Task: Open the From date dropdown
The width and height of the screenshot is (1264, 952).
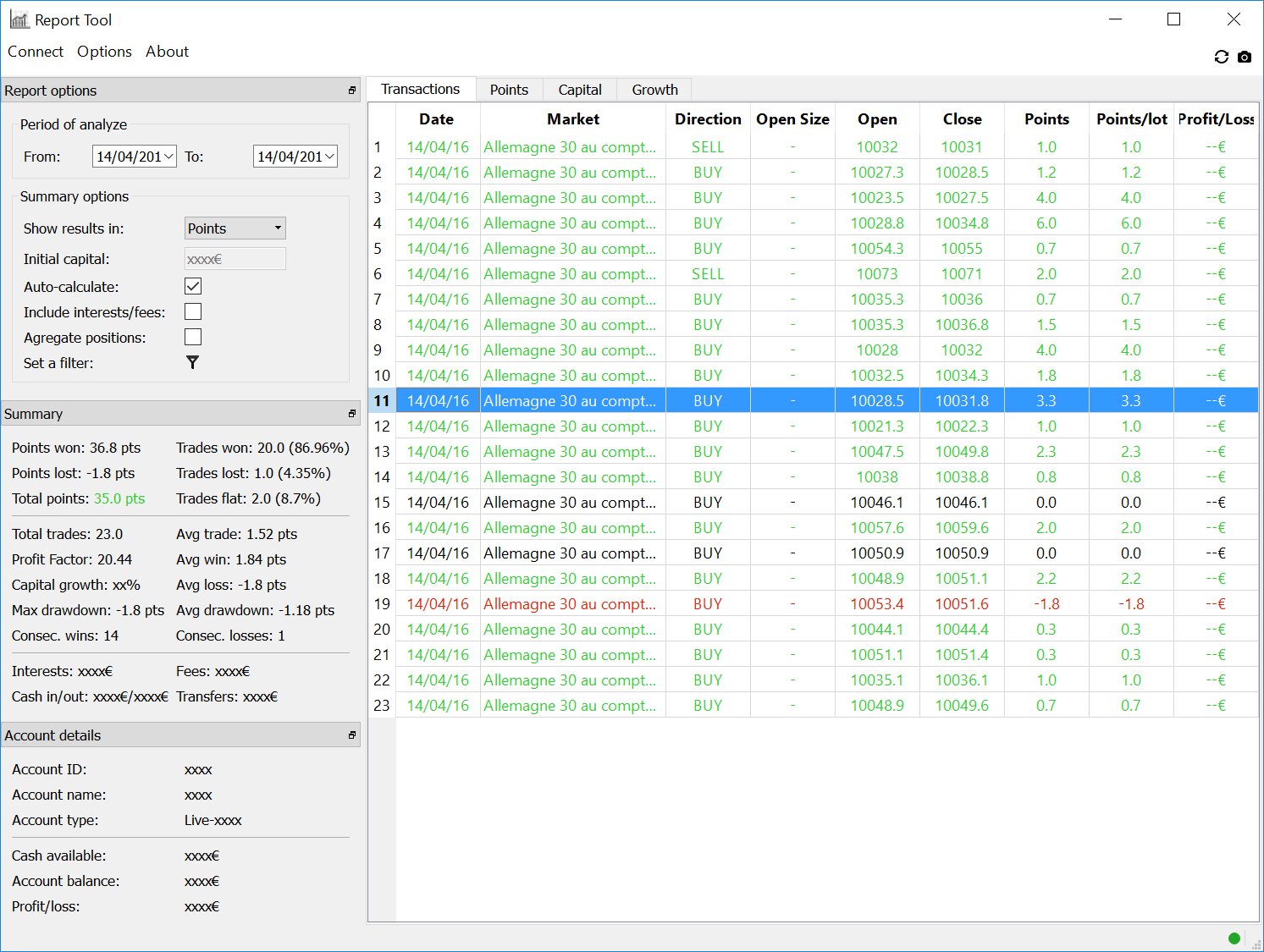Action: coord(168,157)
